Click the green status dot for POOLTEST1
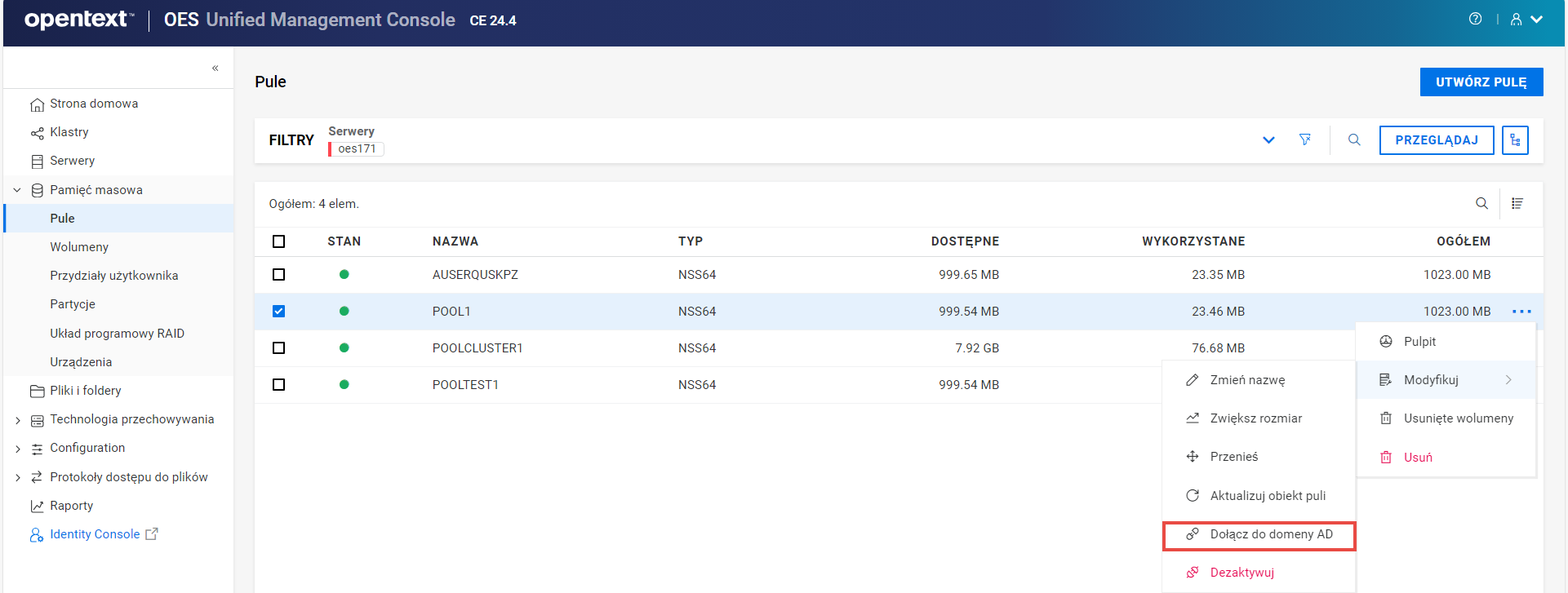 [344, 384]
